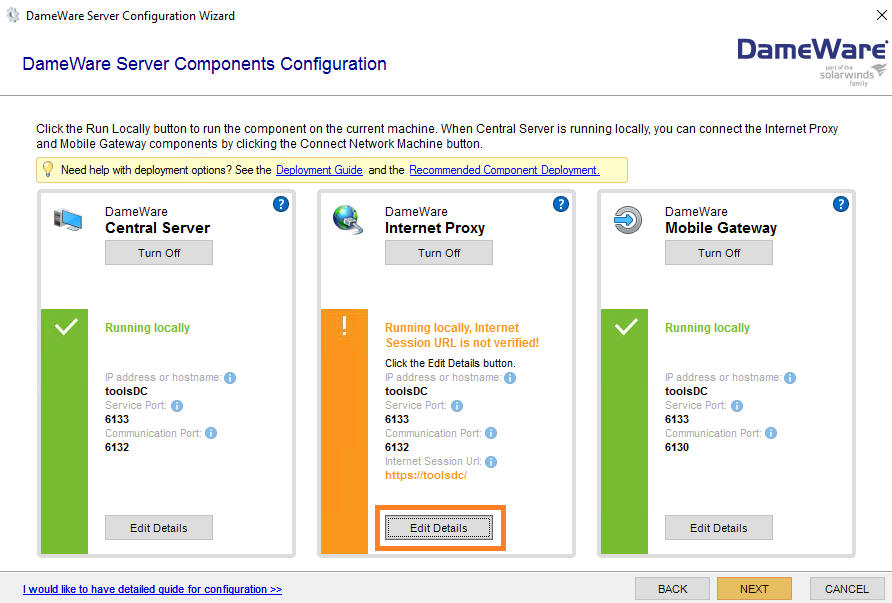The width and height of the screenshot is (892, 603).
Task: Open help for Mobile Gateway panel
Action: 841,204
